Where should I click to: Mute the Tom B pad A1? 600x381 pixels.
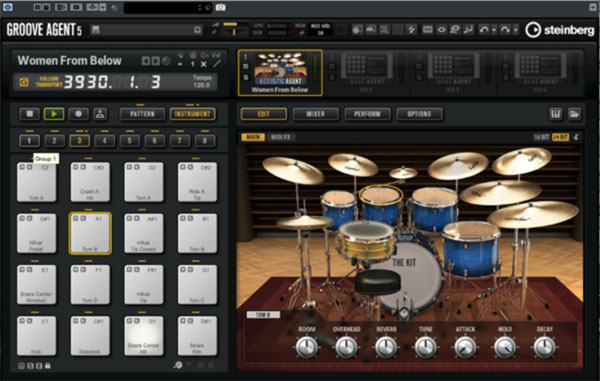pyautogui.click(x=76, y=218)
